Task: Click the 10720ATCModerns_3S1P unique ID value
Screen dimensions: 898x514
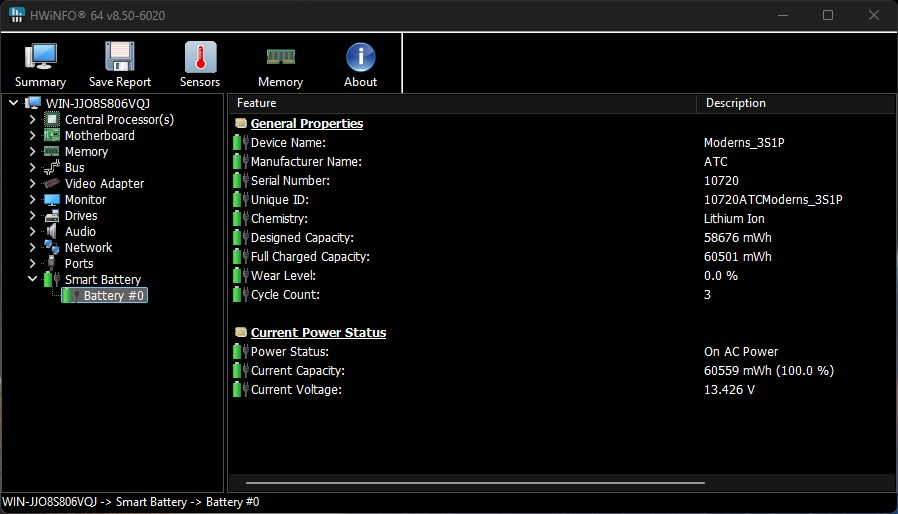Action: [773, 199]
